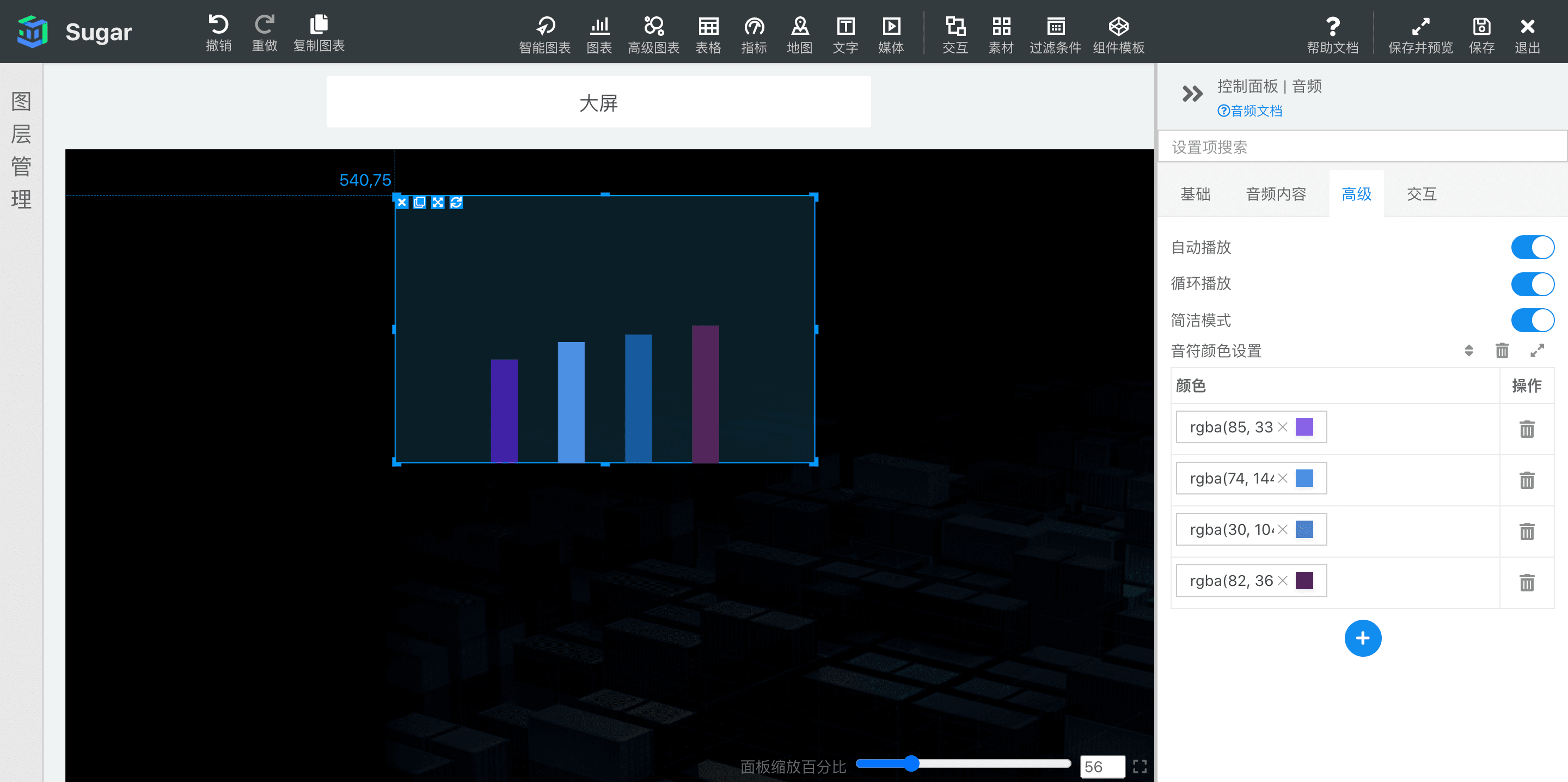Viewport: 1568px width, 782px height.
Task: Click the 大屏 title box
Action: tap(598, 102)
